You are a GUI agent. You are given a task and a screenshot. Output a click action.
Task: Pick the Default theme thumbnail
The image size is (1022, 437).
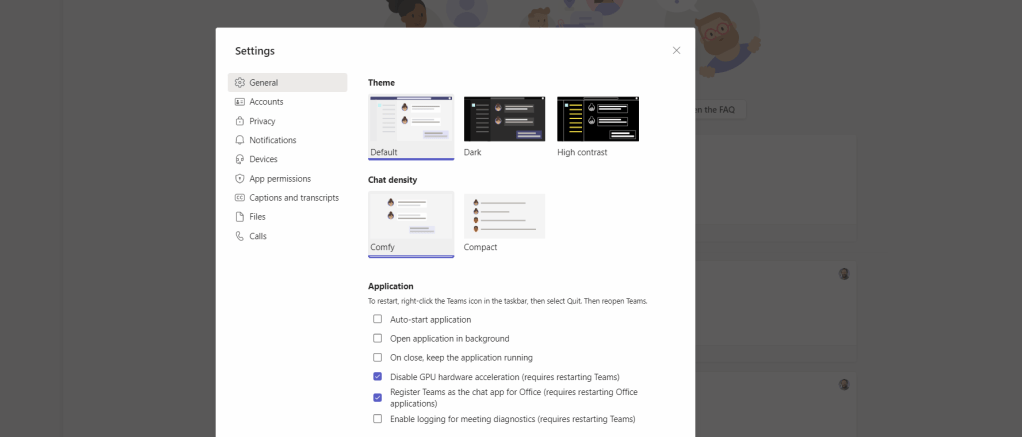tap(411, 119)
